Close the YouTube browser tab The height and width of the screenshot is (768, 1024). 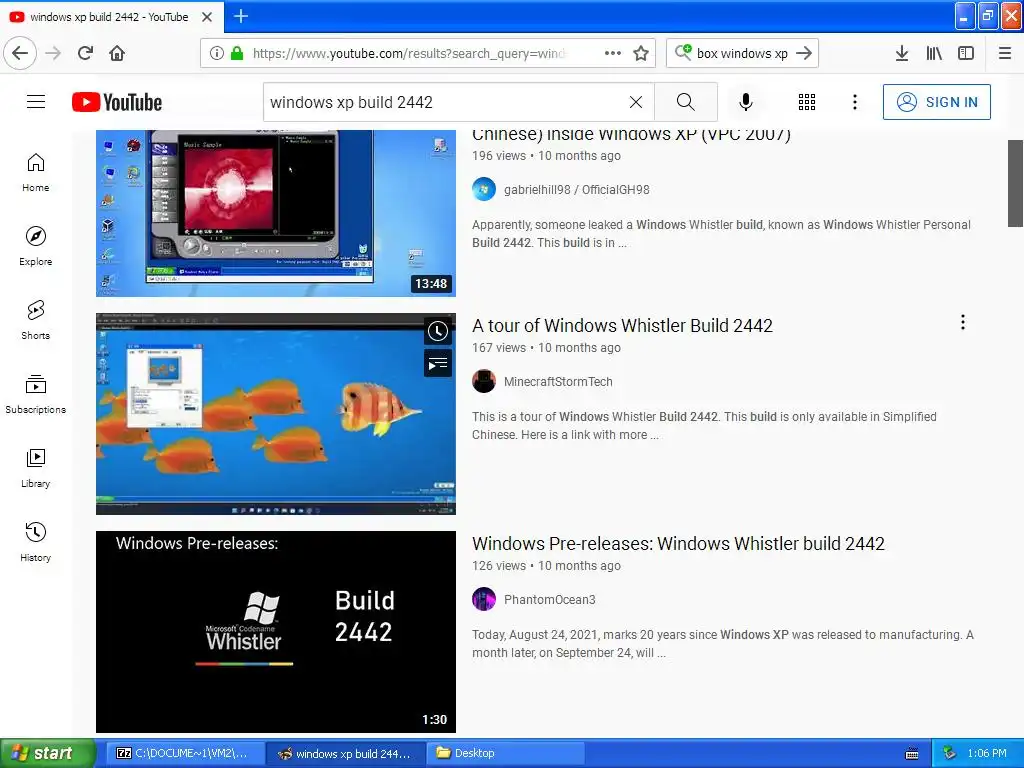pyautogui.click(x=206, y=16)
